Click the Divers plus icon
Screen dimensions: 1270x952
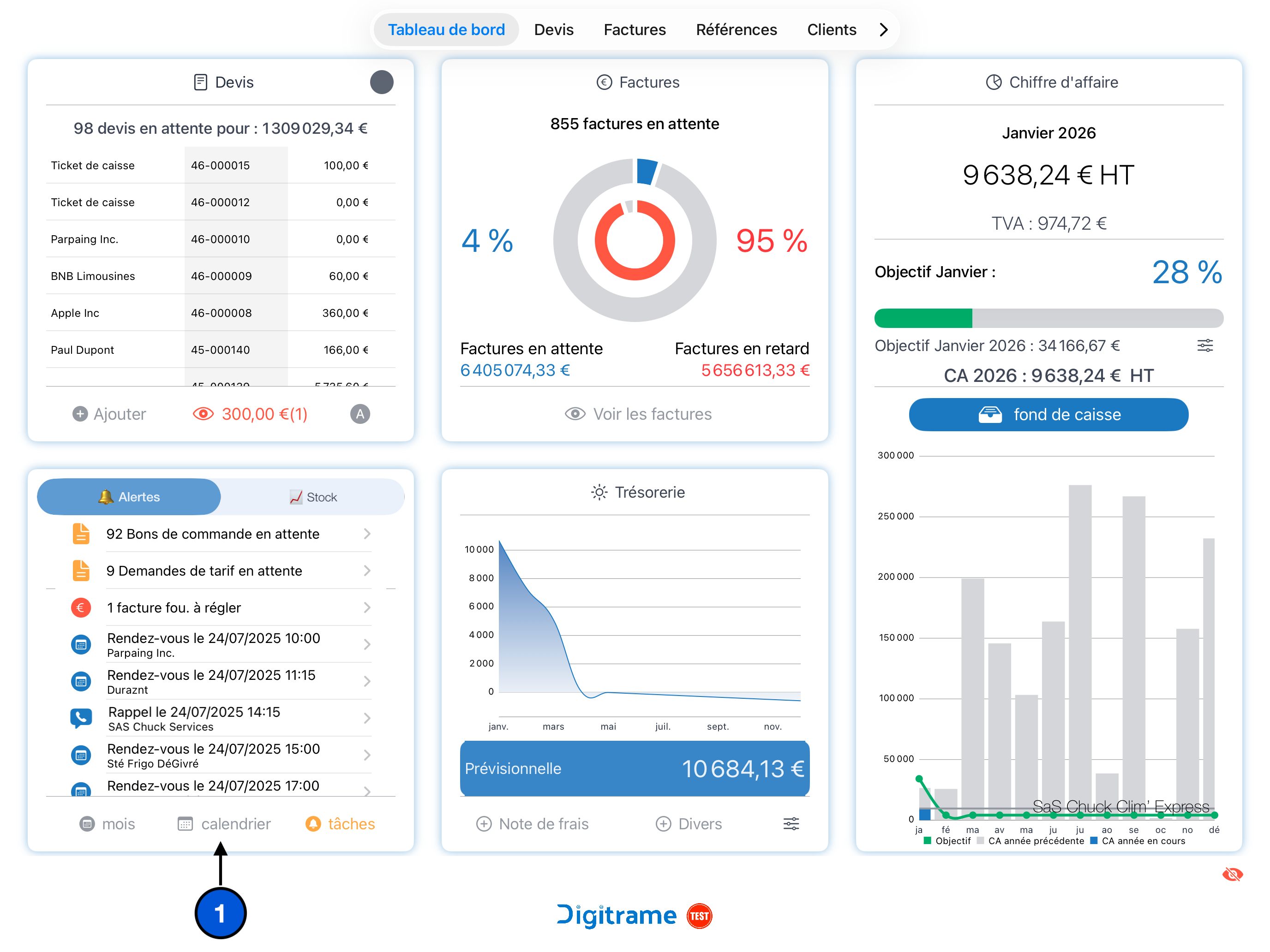pyautogui.click(x=663, y=824)
